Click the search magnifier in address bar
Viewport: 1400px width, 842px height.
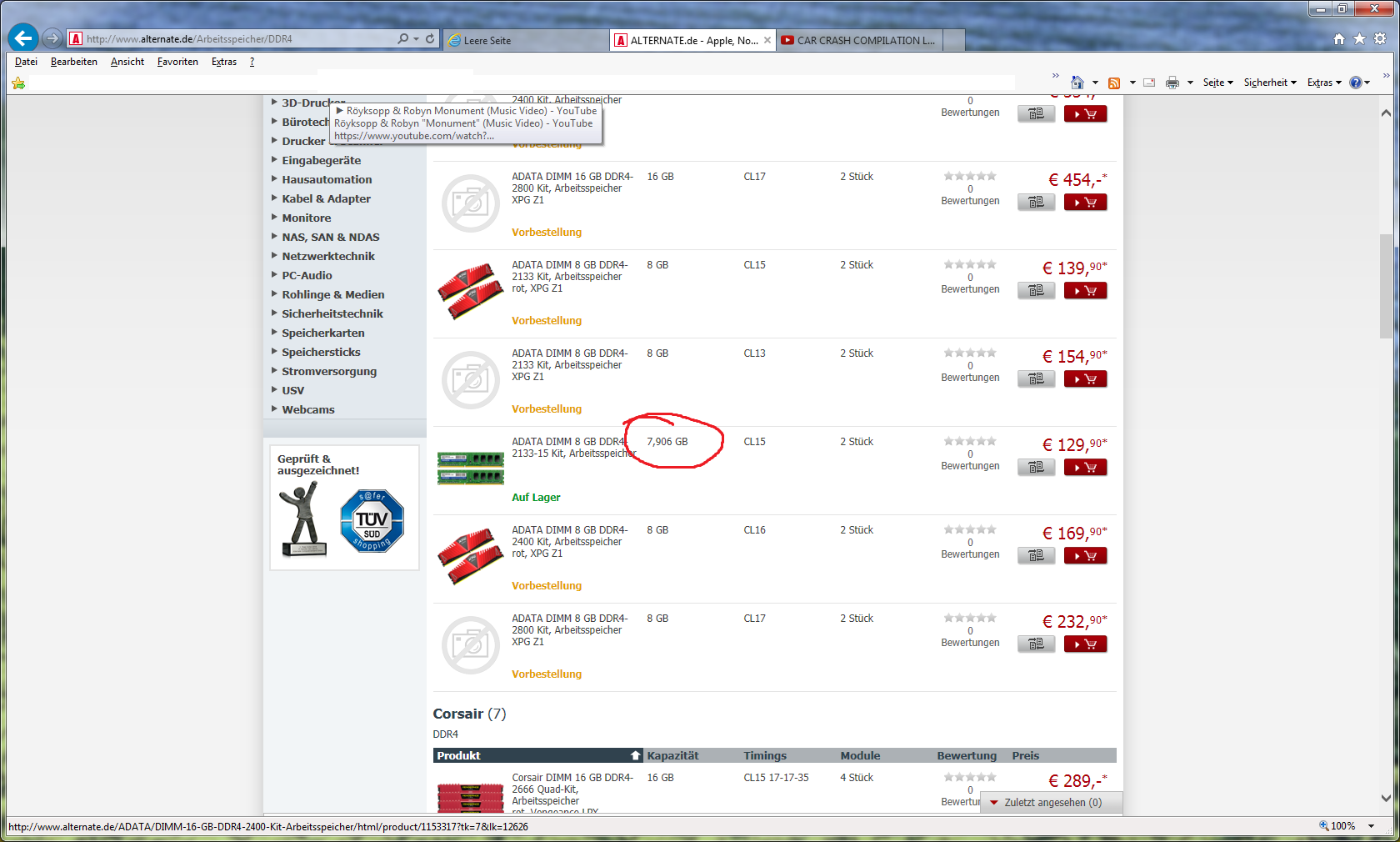point(403,39)
